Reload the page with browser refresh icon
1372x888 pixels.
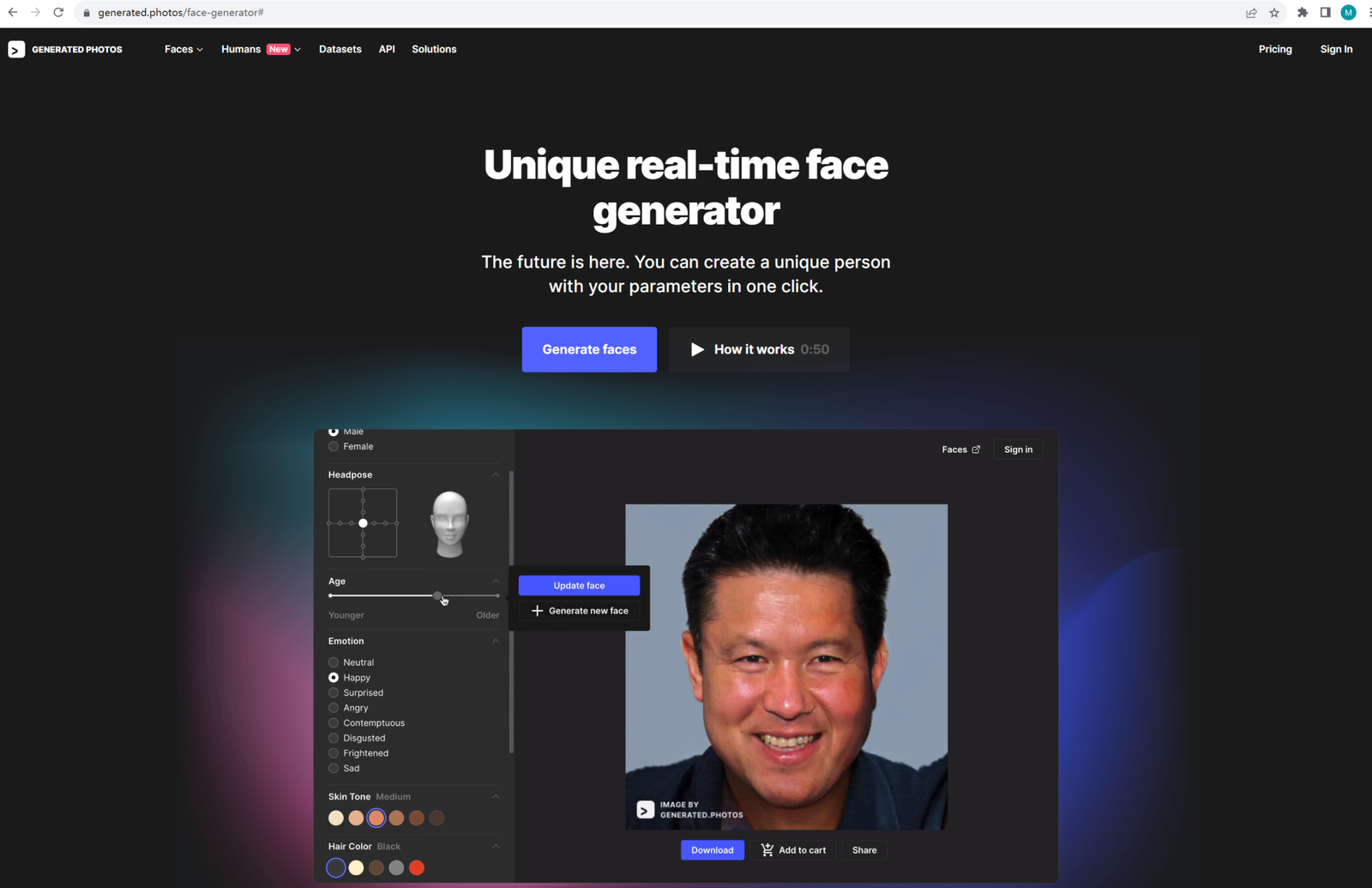click(58, 13)
